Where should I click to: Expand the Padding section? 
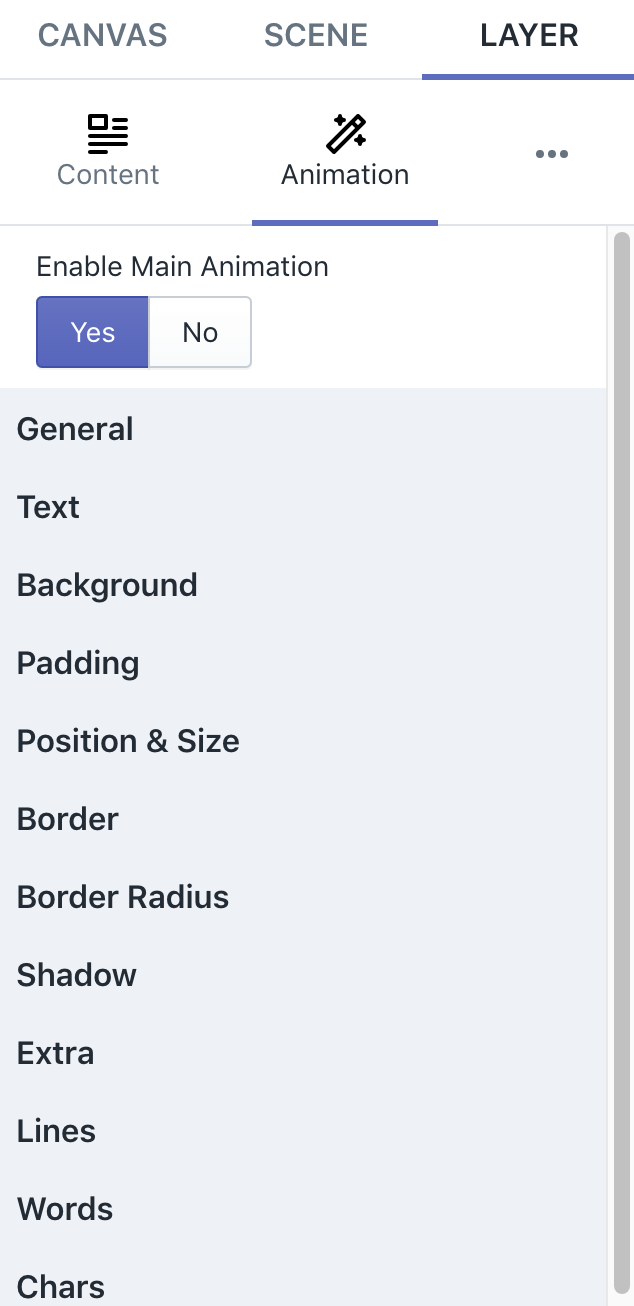(77, 663)
